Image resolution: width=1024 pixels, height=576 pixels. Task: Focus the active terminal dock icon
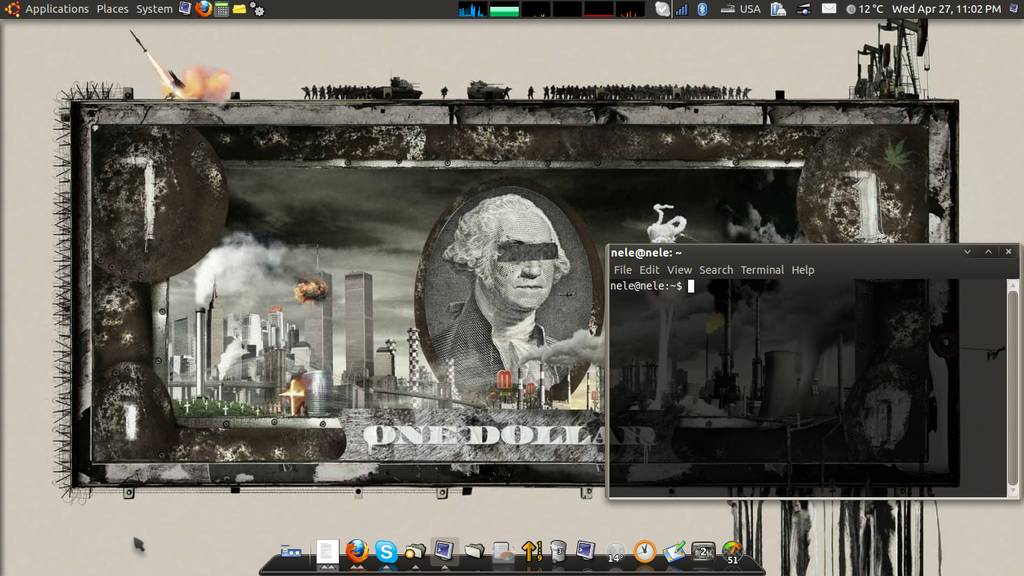[x=443, y=551]
